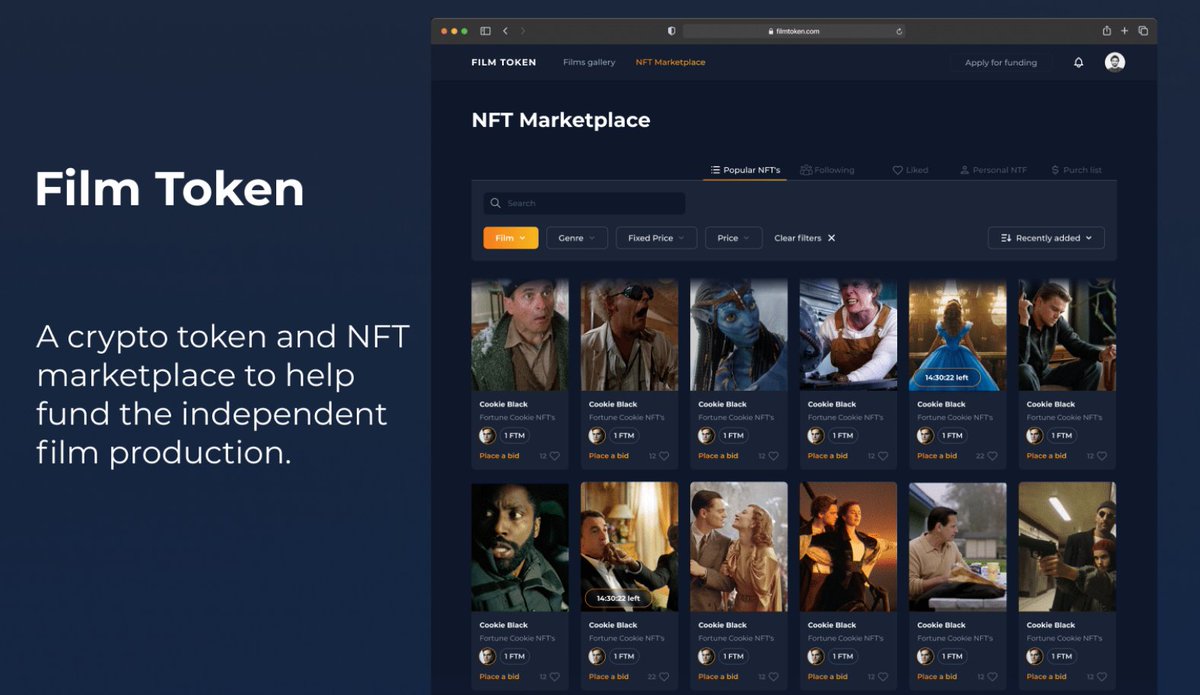Open the browser share icon
Screen dimensions: 1200x695
[1107, 31]
